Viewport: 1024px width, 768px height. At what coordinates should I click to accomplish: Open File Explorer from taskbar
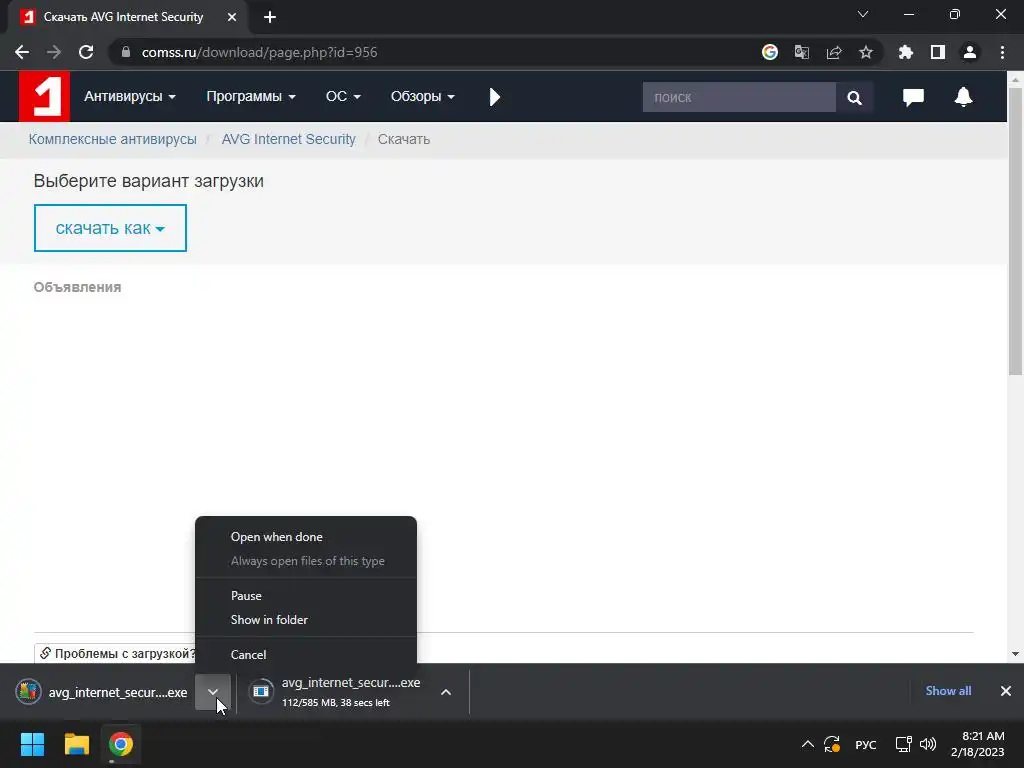pos(76,744)
